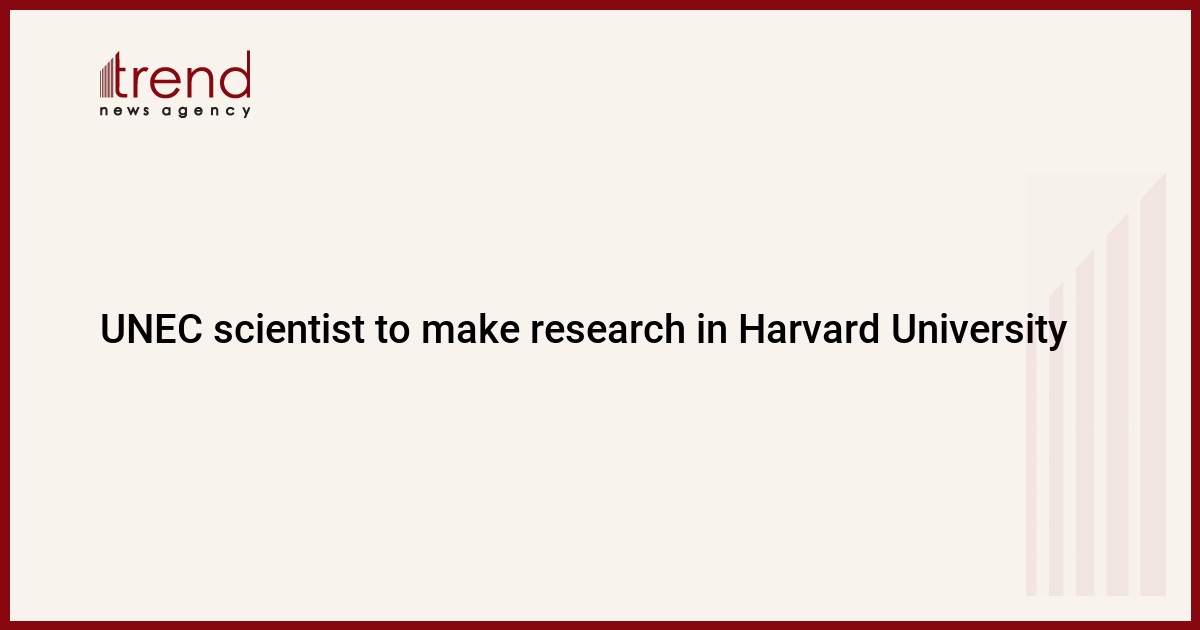Click 'Harvard University' in the headline
This screenshot has height=630, width=1200.
tap(903, 330)
